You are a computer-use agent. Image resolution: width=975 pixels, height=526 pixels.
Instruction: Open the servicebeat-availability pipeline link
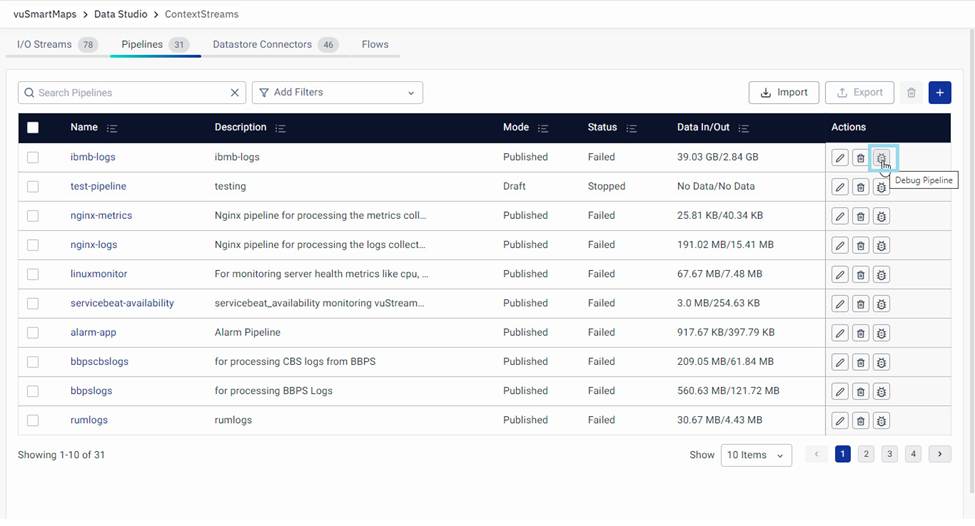pos(122,304)
